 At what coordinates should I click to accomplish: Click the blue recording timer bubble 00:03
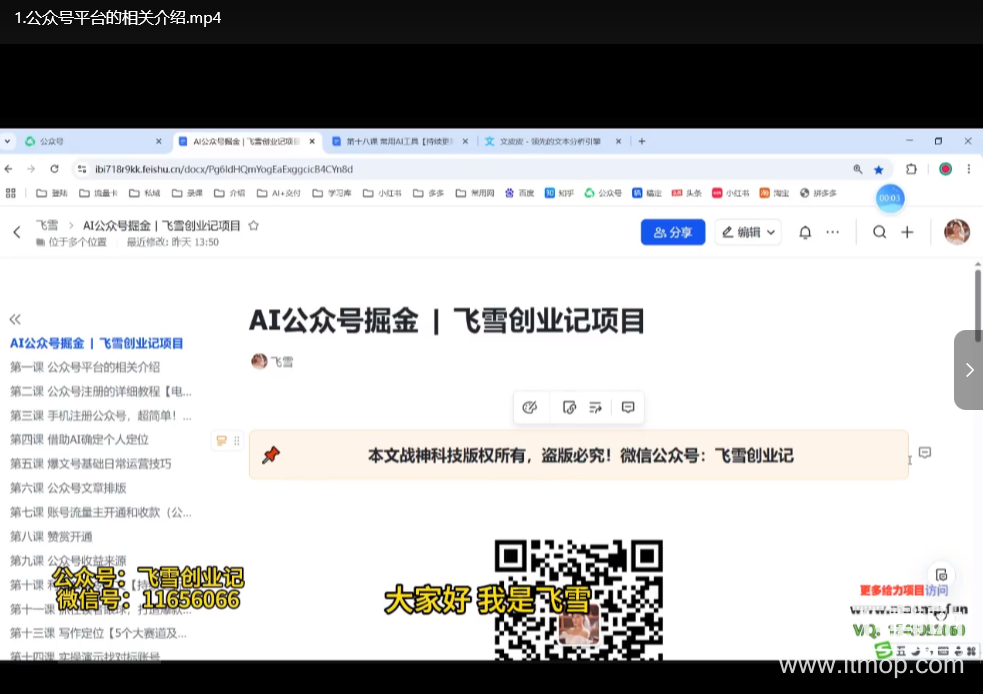click(890, 198)
